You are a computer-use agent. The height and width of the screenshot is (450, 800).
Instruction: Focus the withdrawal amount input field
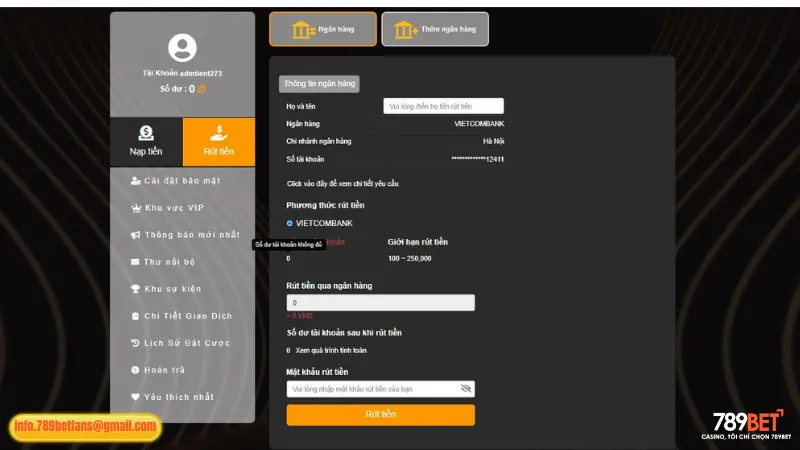(381, 303)
